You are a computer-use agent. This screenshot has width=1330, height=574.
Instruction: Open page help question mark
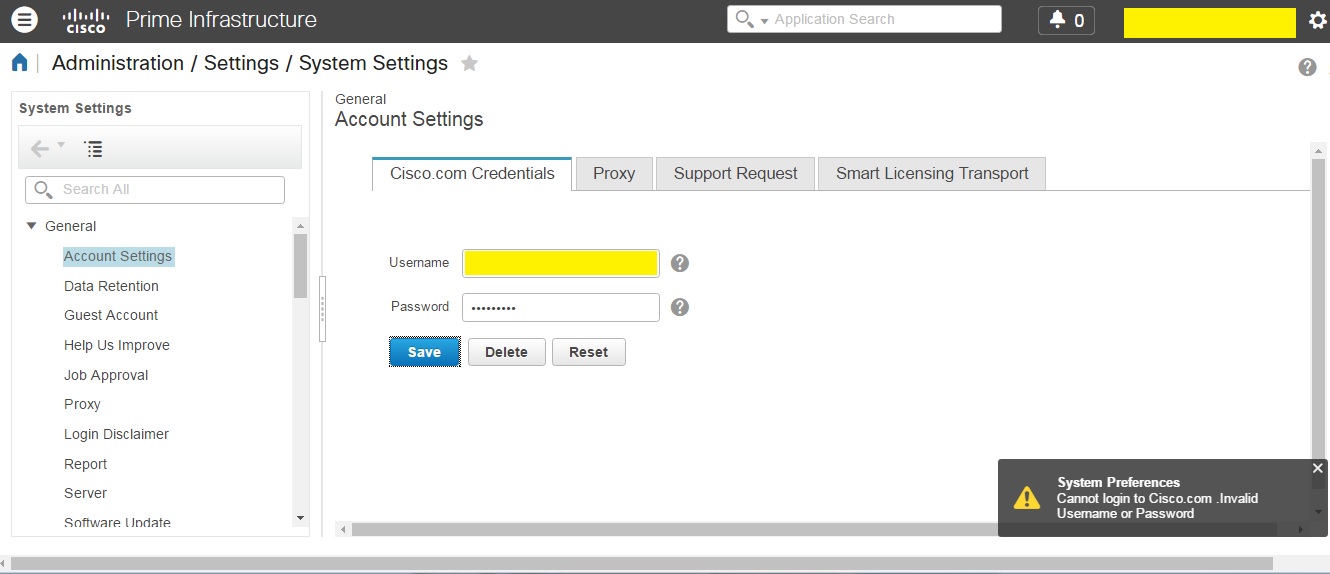click(1307, 67)
